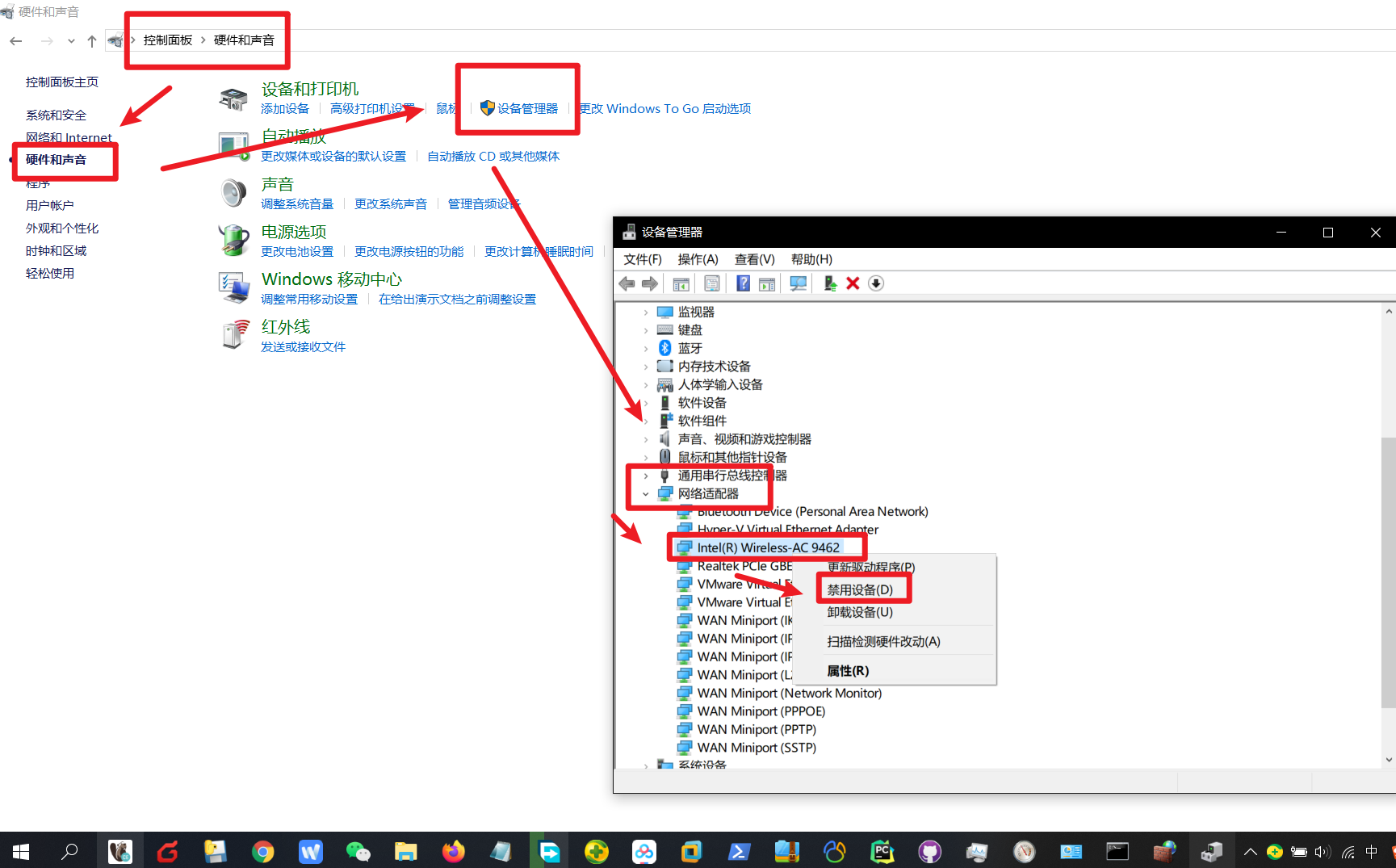Open the PowerShell taskbar icon
Image resolution: width=1396 pixels, height=868 pixels.
pos(739,851)
